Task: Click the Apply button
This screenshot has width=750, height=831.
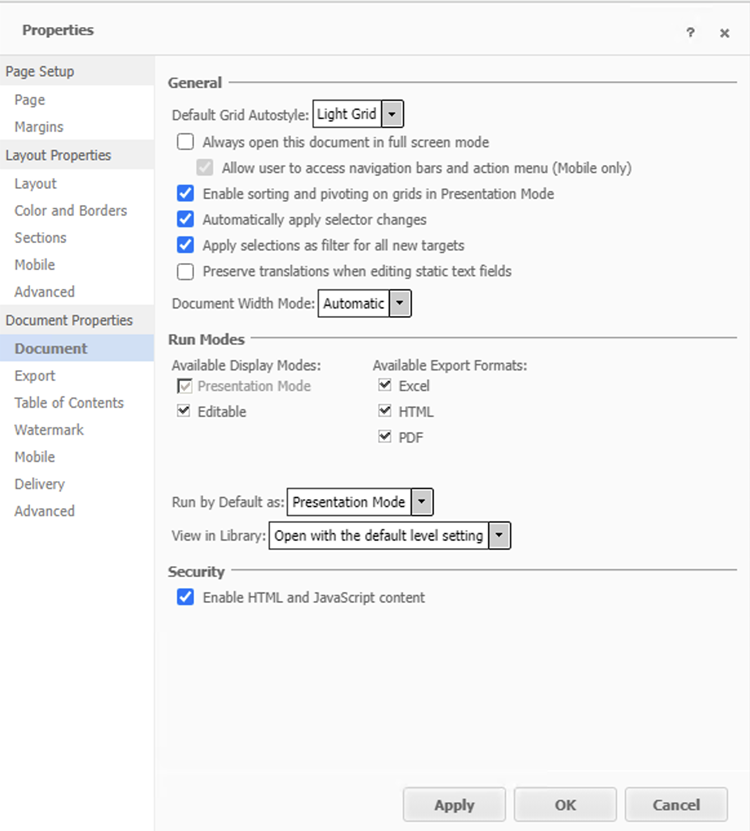Action: point(454,805)
